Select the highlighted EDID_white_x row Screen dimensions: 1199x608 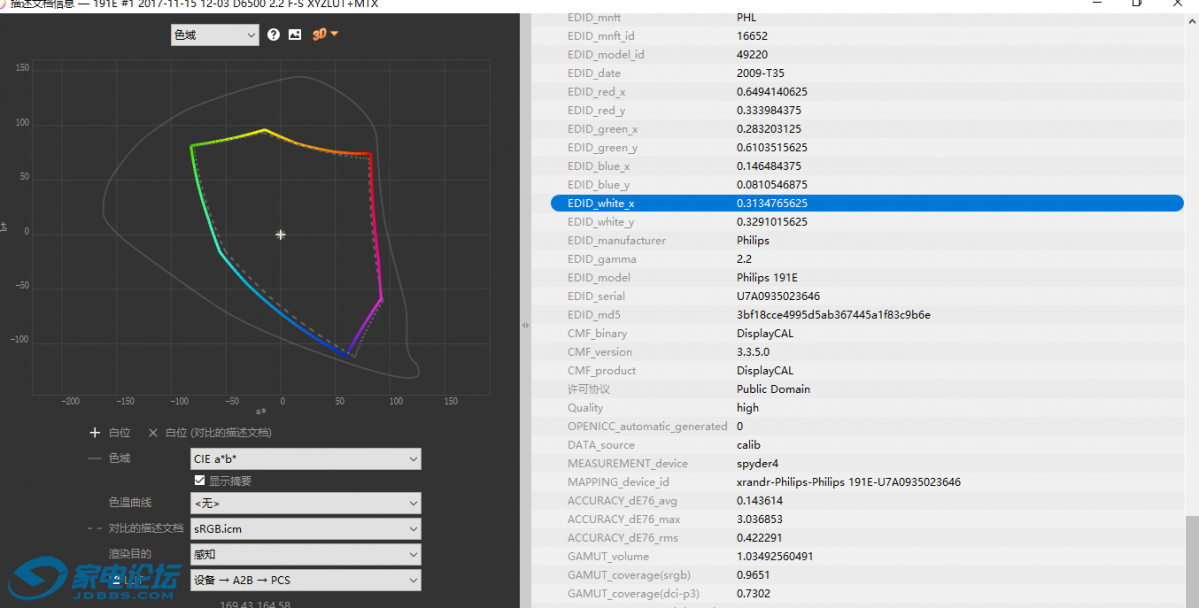point(866,203)
